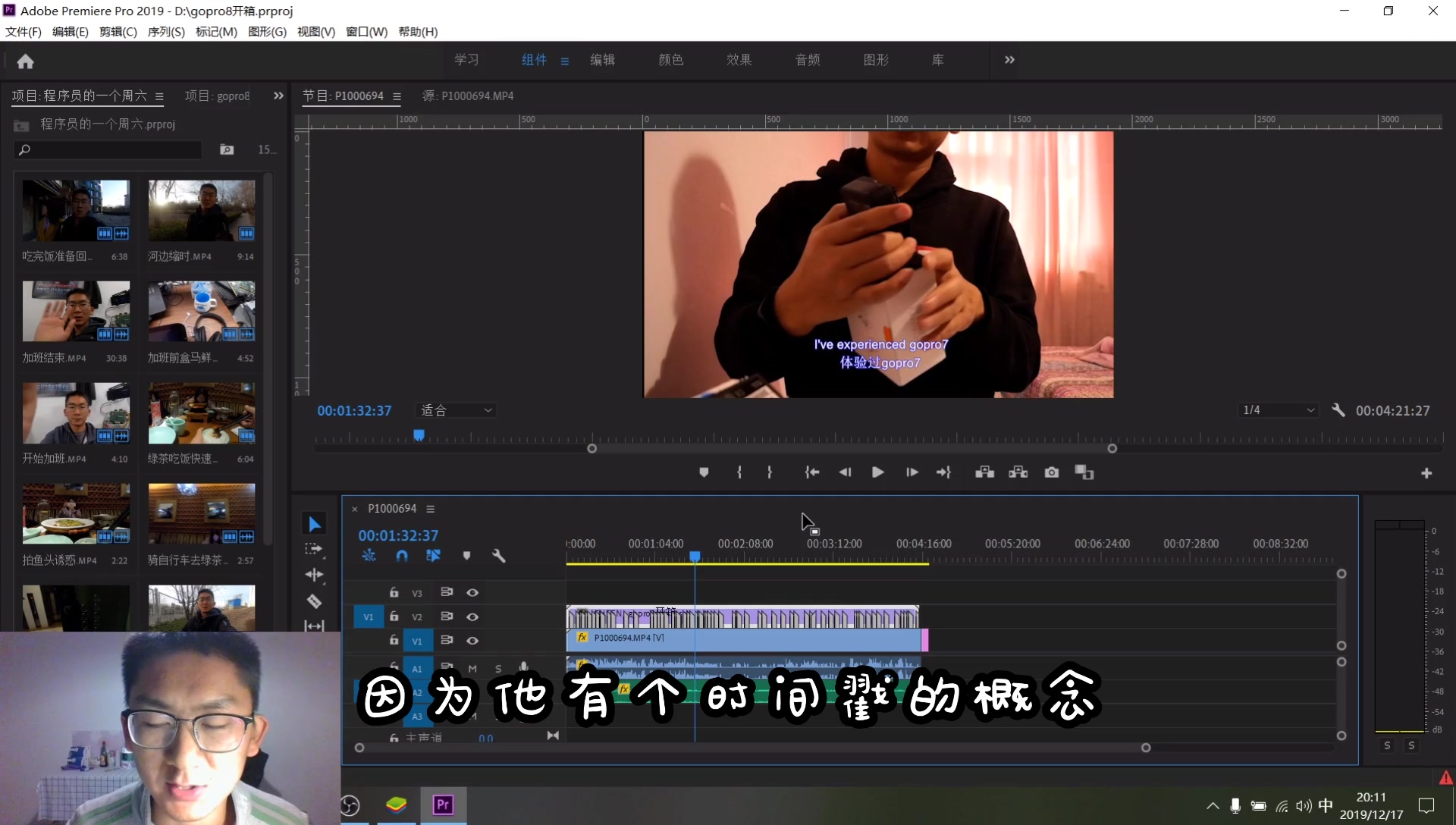Open timeline display settings wrench
The width and height of the screenshot is (1456, 825).
click(x=498, y=556)
